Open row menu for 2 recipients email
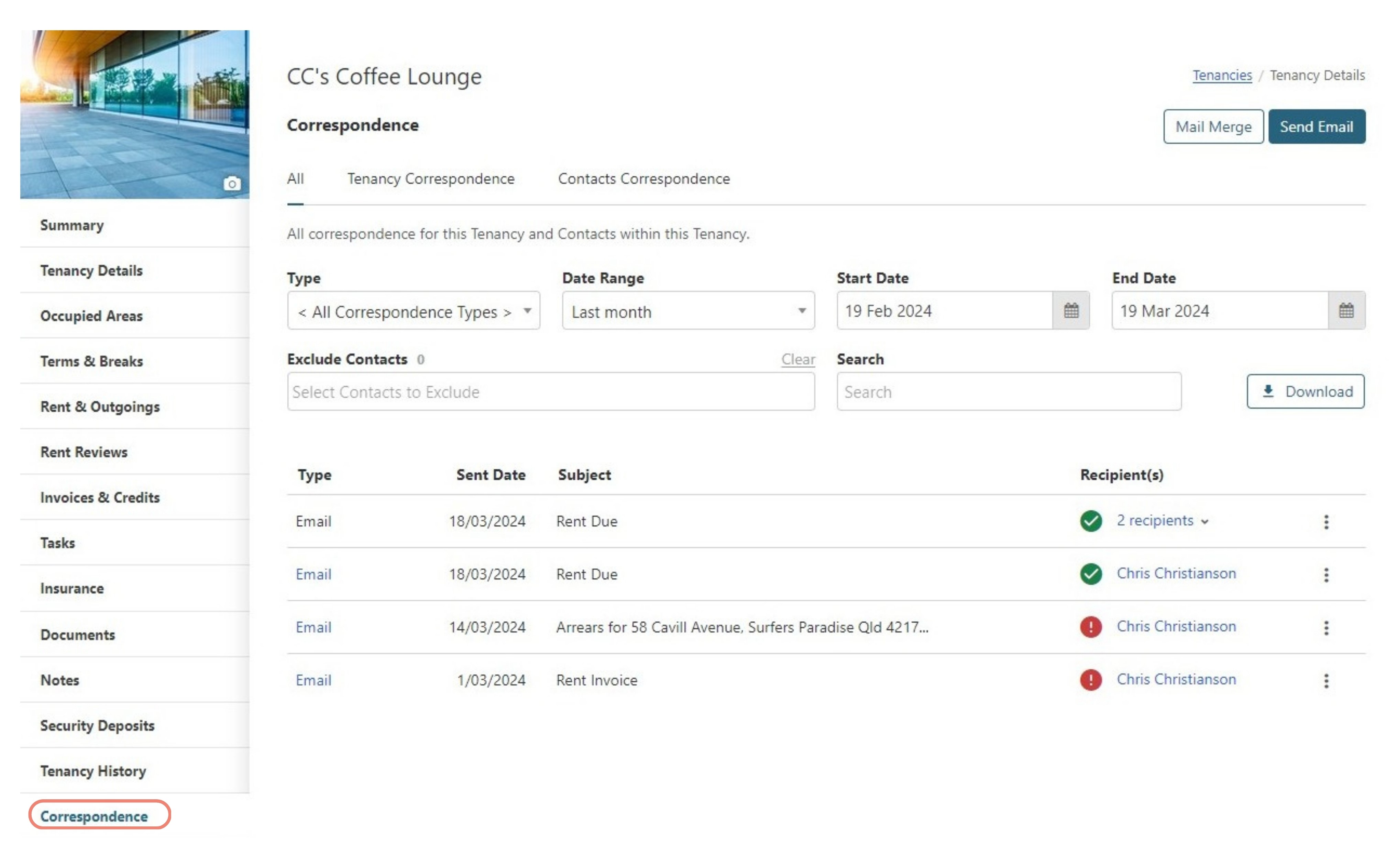The image size is (1397, 868). [x=1327, y=522]
